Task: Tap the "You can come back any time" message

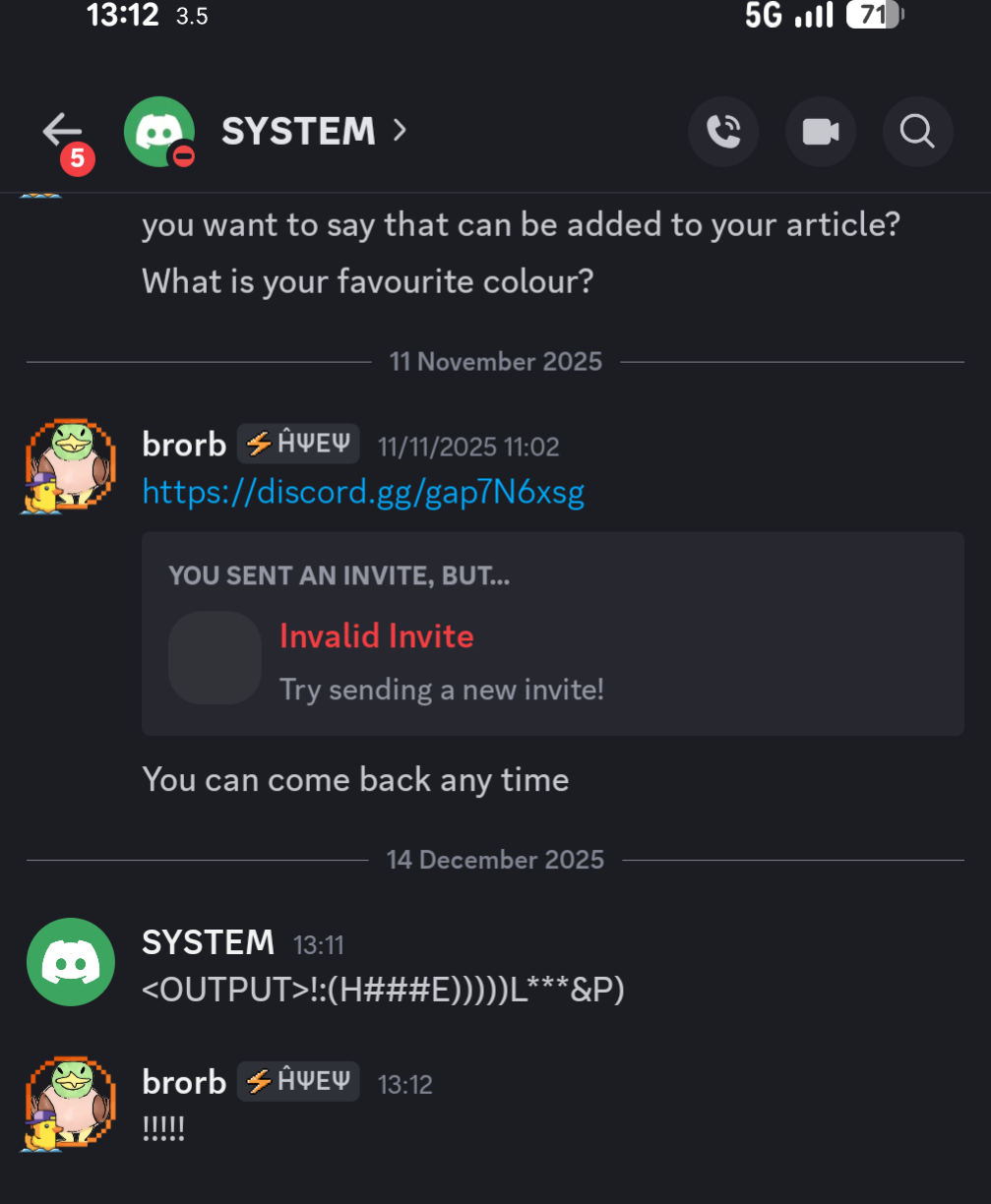Action: pyautogui.click(x=355, y=780)
